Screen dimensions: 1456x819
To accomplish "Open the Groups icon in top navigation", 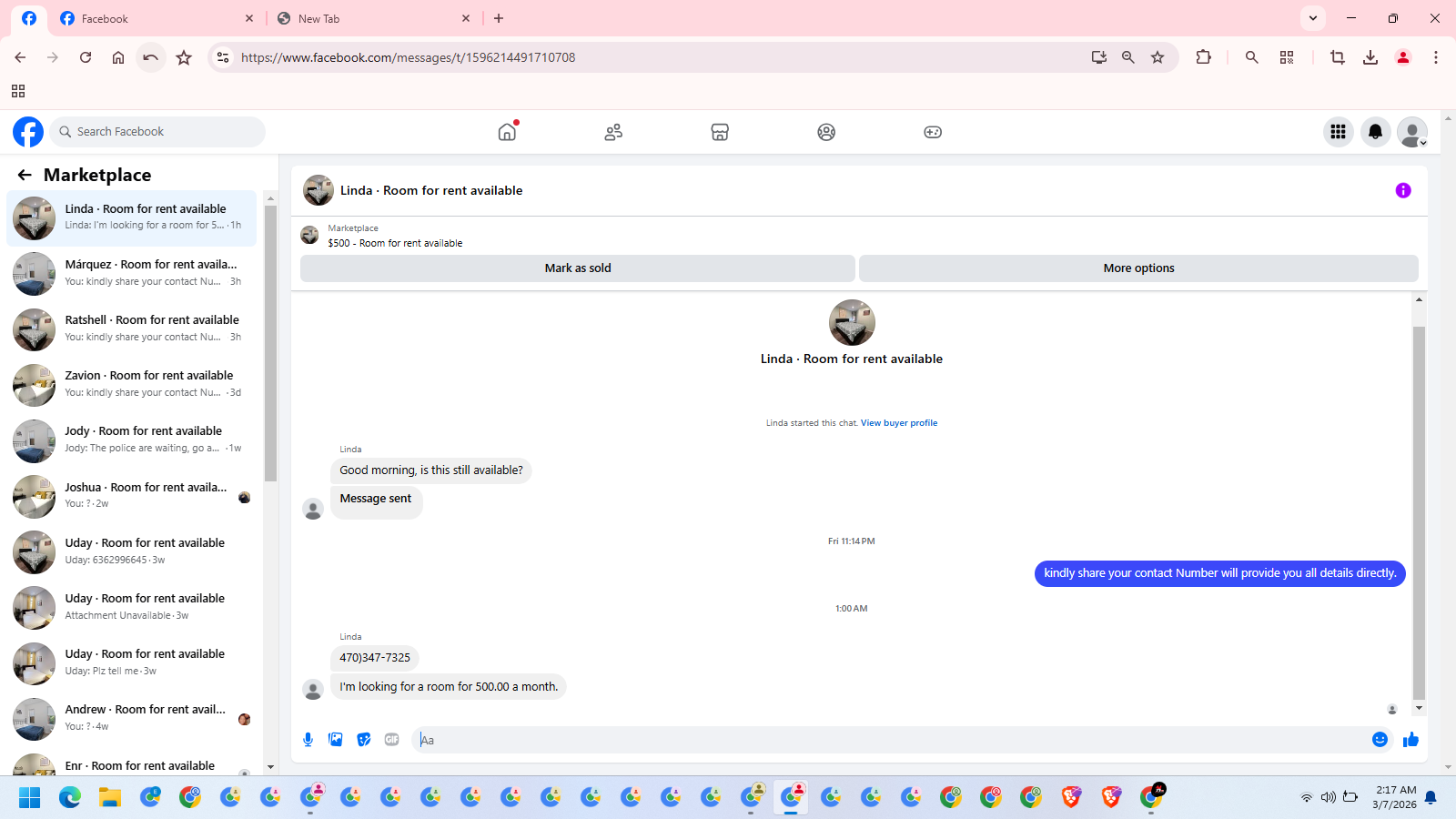I will (x=826, y=132).
